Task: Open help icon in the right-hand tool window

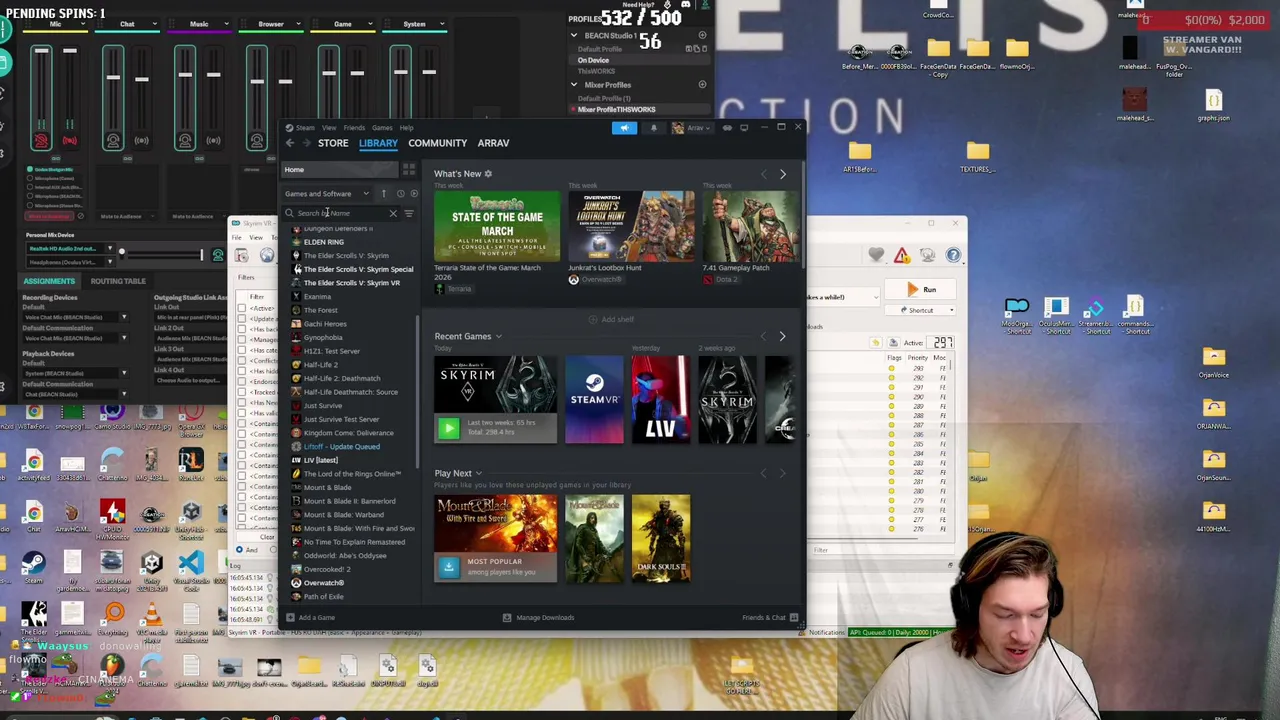Action: [953, 256]
